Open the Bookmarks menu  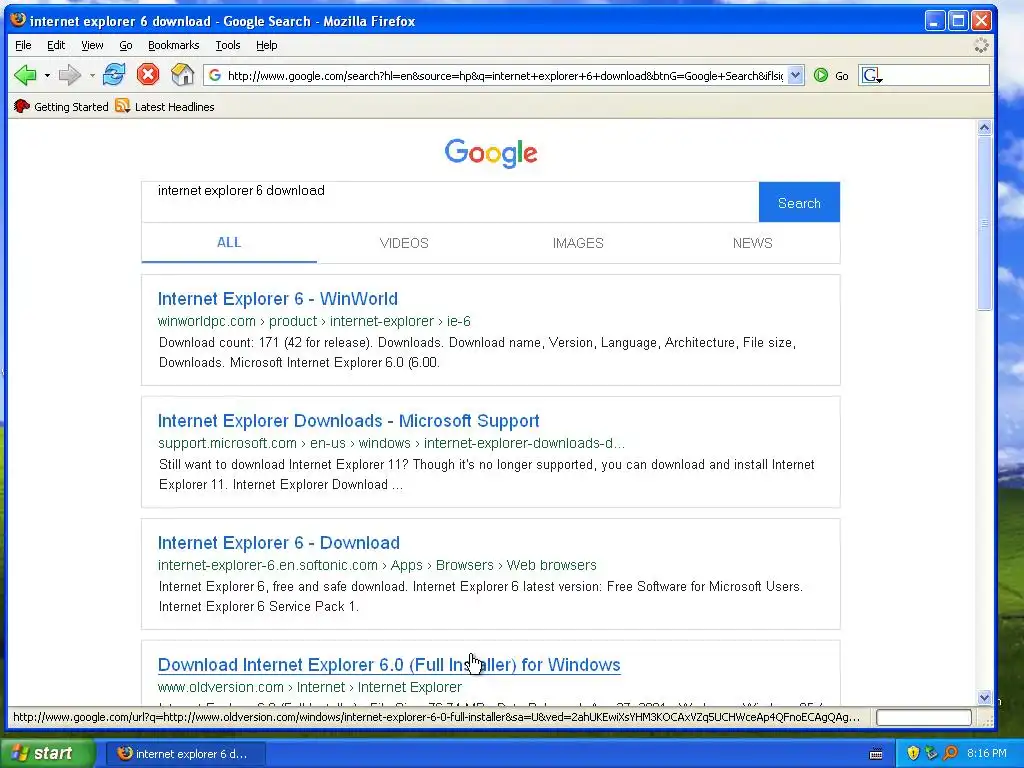tap(173, 45)
